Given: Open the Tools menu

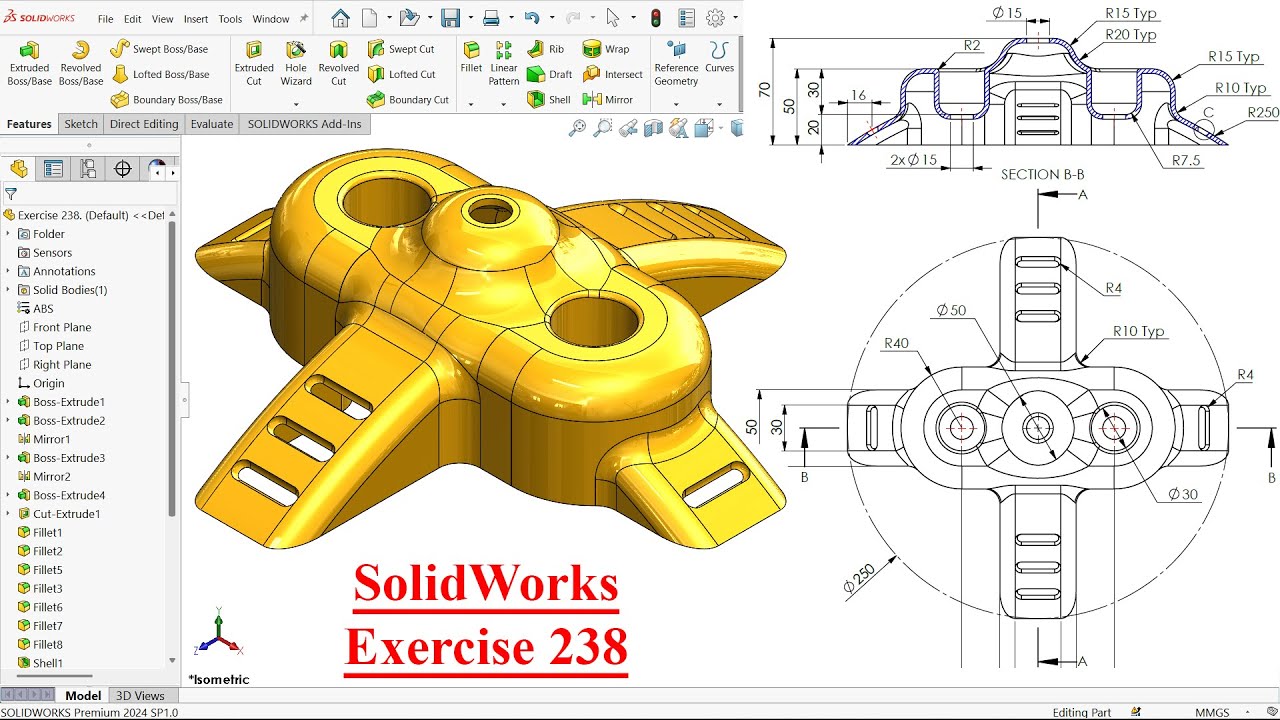Looking at the screenshot, I should coord(230,19).
